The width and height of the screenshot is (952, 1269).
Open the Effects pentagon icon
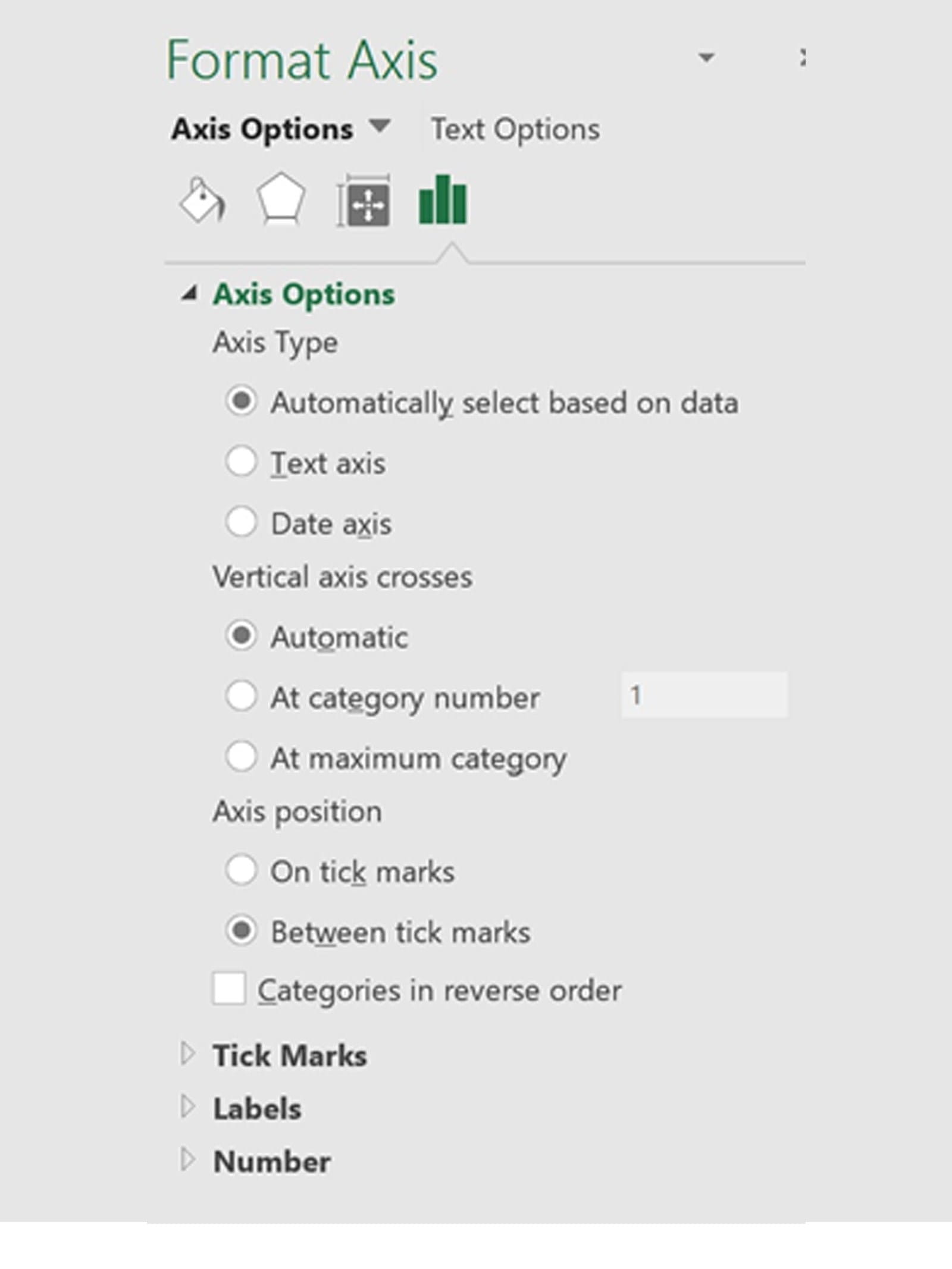point(280,199)
